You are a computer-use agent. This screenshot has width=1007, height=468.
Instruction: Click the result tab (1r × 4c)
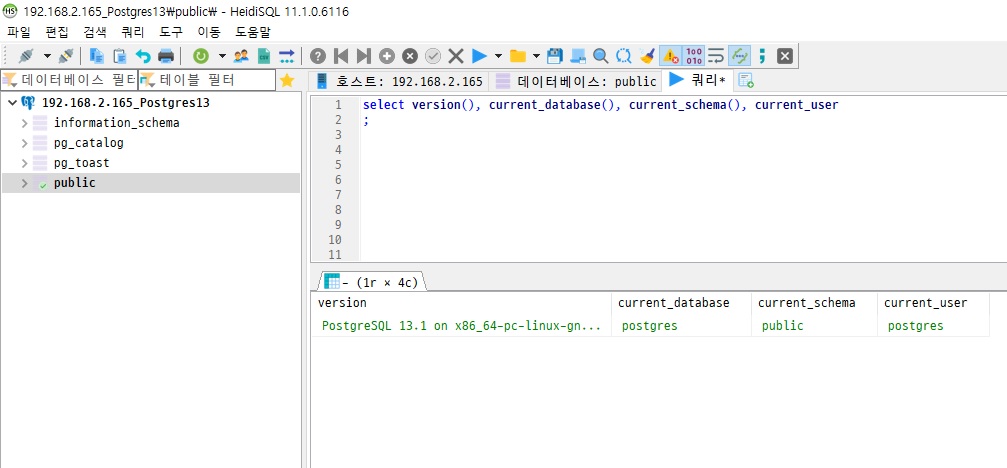click(371, 282)
